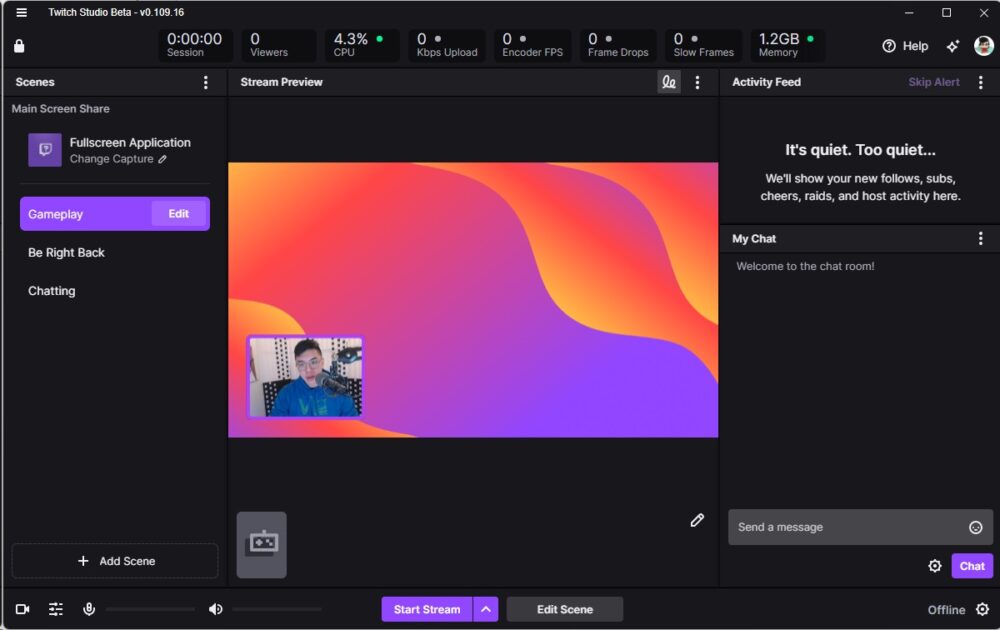Image resolution: width=1000 pixels, height=630 pixels.
Task: Click the pencil edit icon in the preview
Action: [697, 520]
